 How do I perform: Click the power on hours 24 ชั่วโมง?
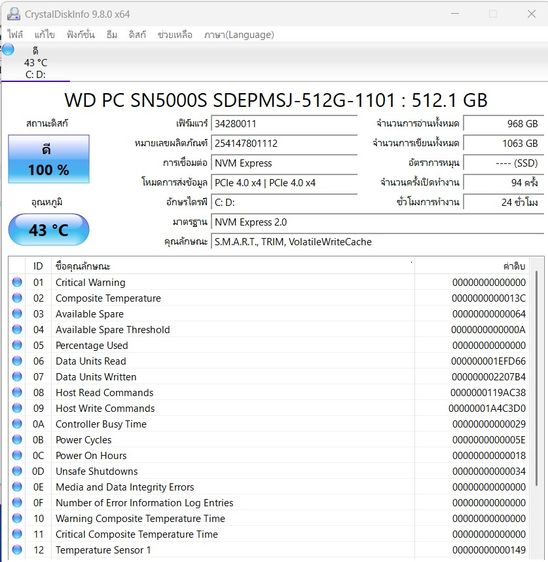click(x=504, y=203)
